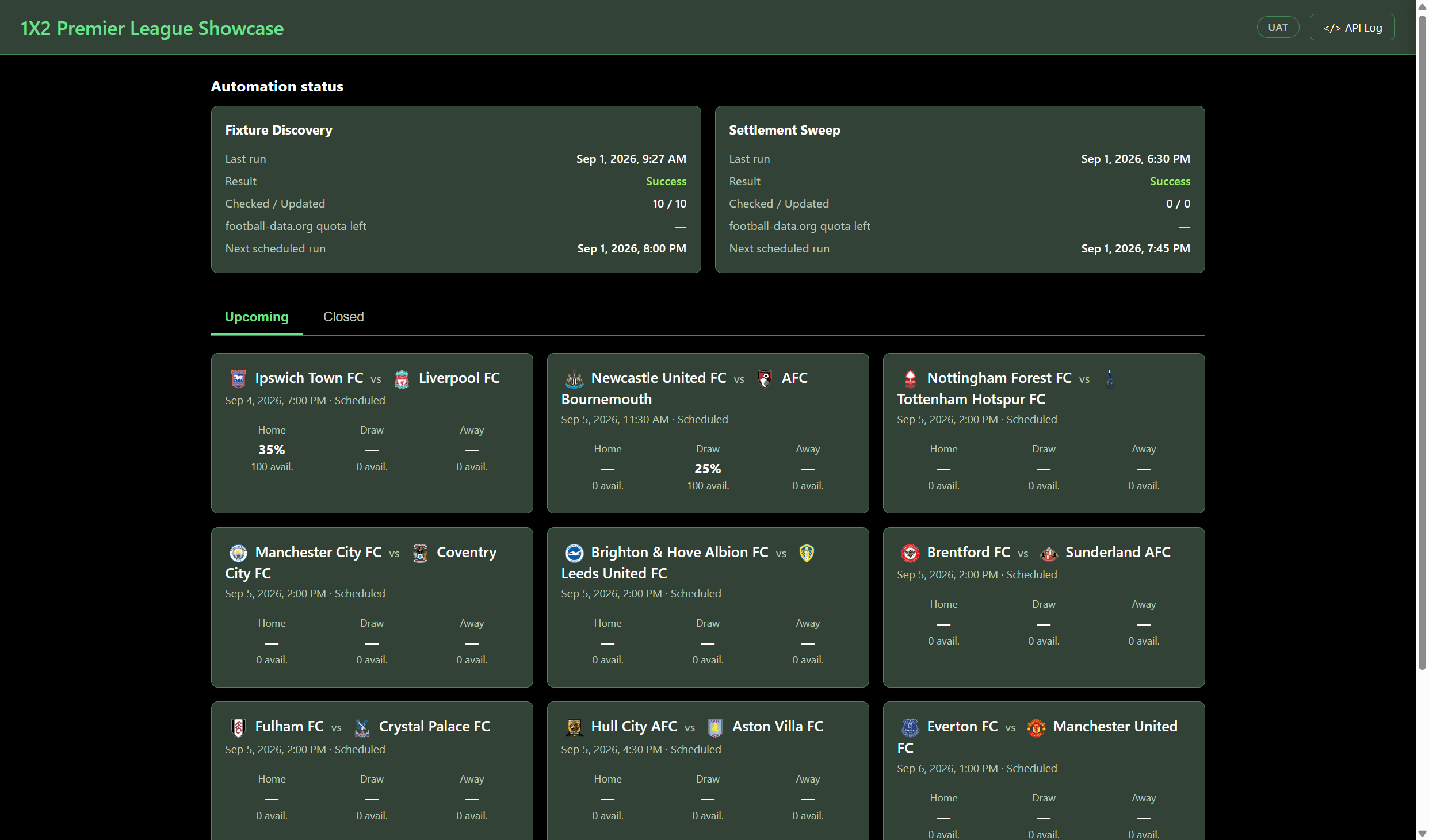
Task: Click 'Sep 5, 2026, 4:30 PM · Scheduled' text
Action: 641,750
